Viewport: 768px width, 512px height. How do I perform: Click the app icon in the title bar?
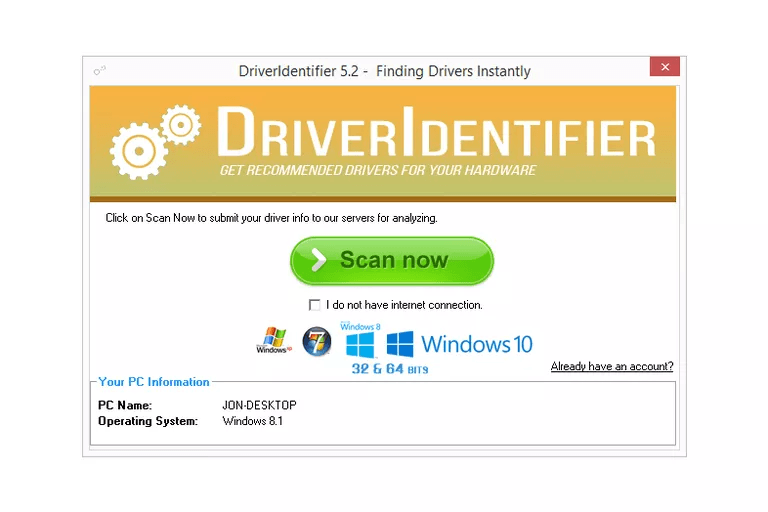pyautogui.click(x=99, y=71)
